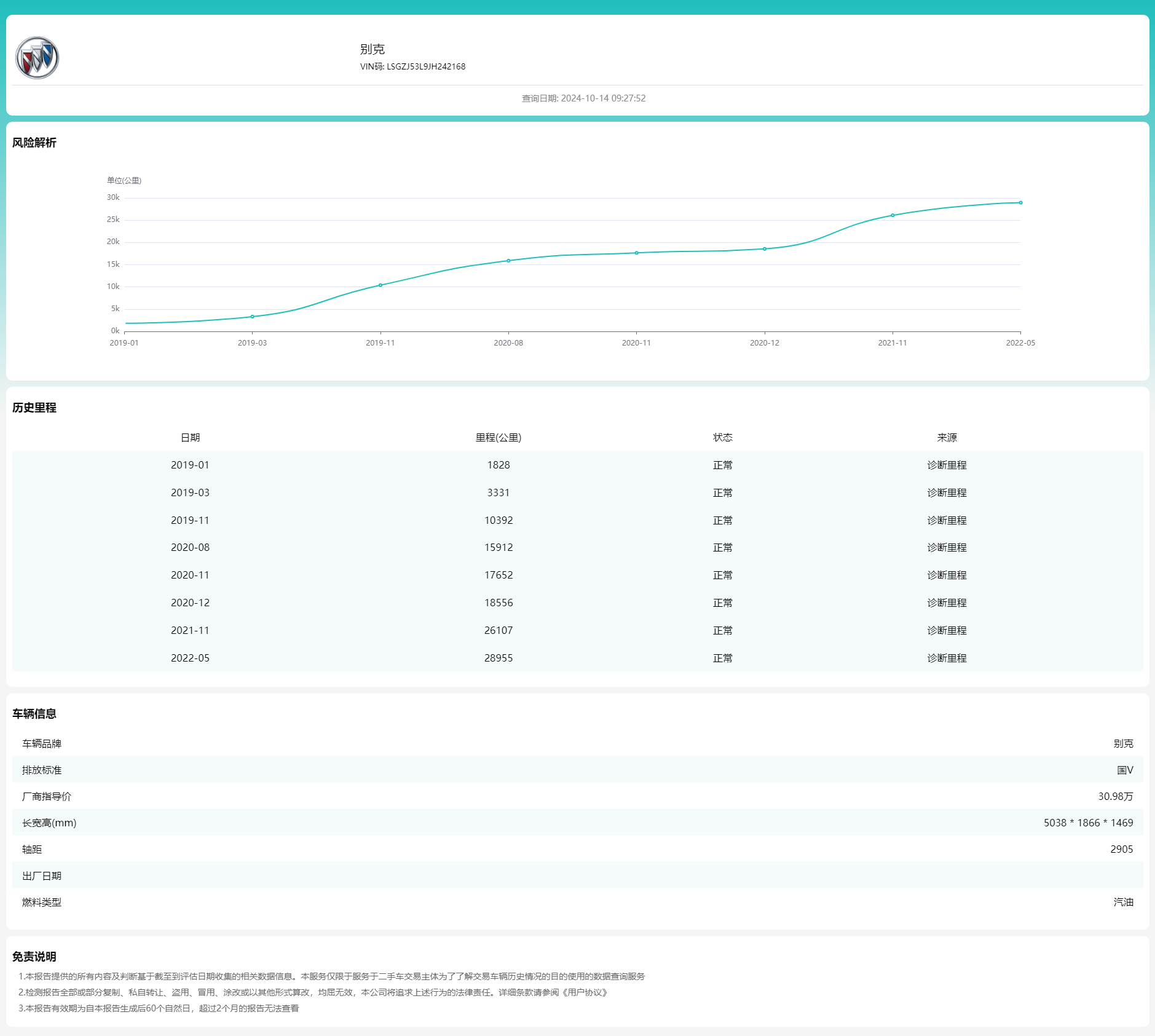Click the 2020-11 x-axis label on chart
This screenshot has height=1036, width=1155.
(x=636, y=343)
